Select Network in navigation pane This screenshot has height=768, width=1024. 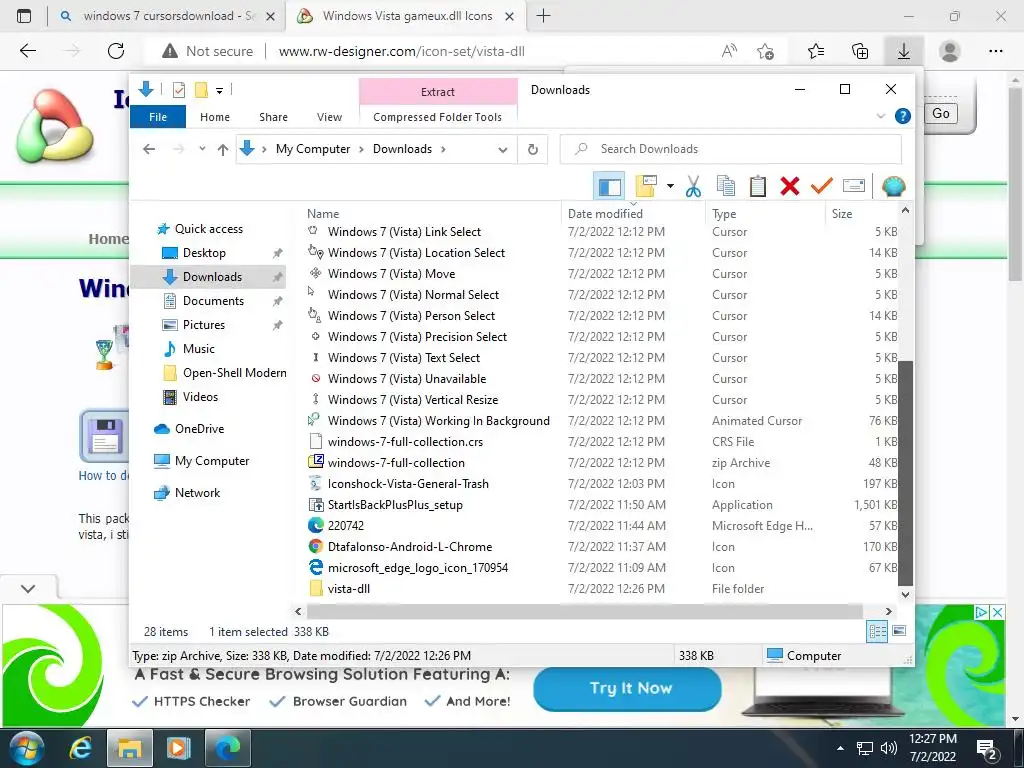197,493
